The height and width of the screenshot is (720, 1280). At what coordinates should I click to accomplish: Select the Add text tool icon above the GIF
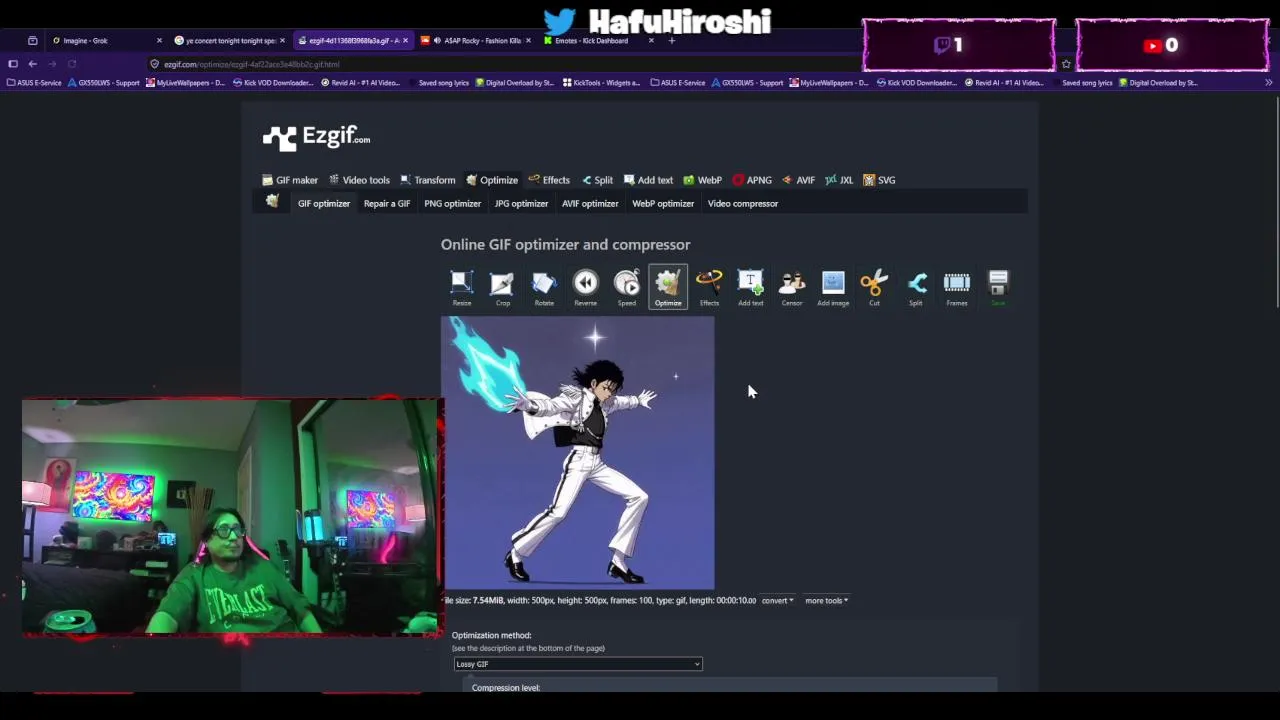coord(750,287)
